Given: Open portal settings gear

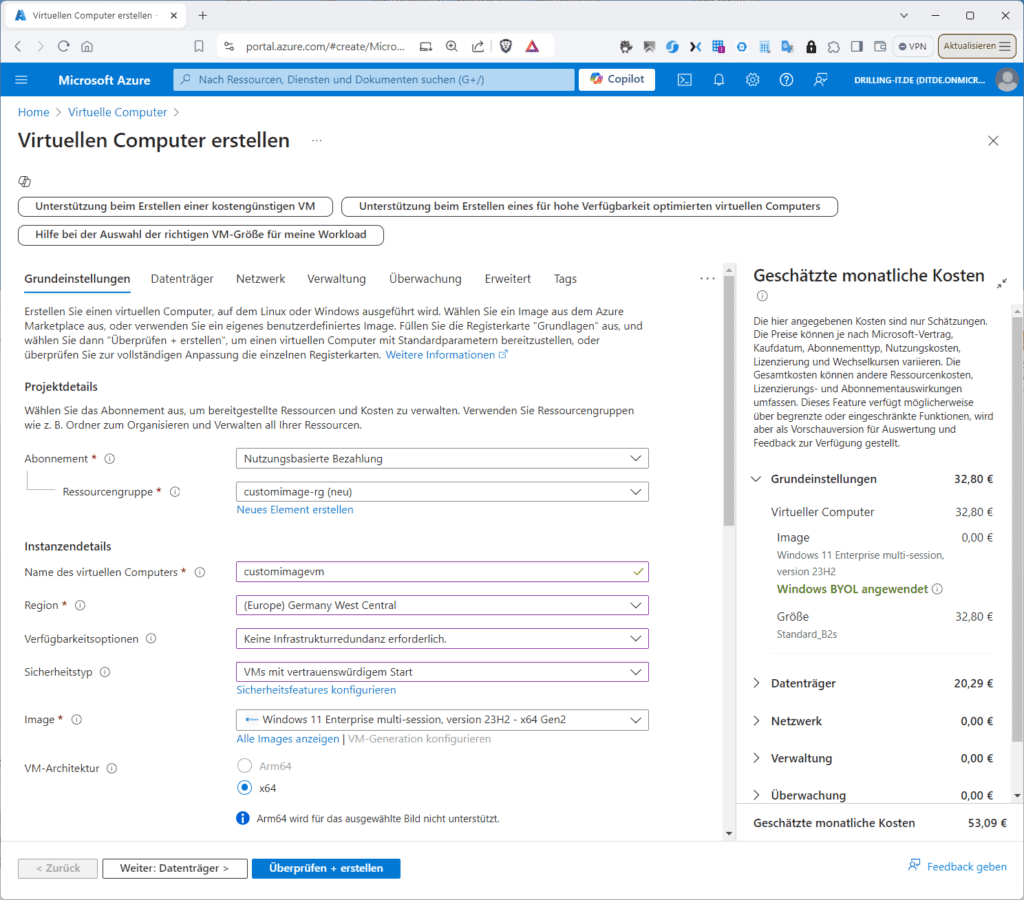Looking at the screenshot, I should tap(752, 80).
